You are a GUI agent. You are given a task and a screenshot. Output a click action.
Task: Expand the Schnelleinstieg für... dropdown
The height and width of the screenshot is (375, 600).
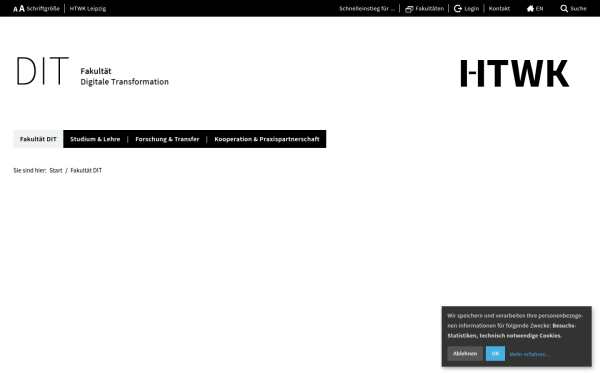[367, 8]
